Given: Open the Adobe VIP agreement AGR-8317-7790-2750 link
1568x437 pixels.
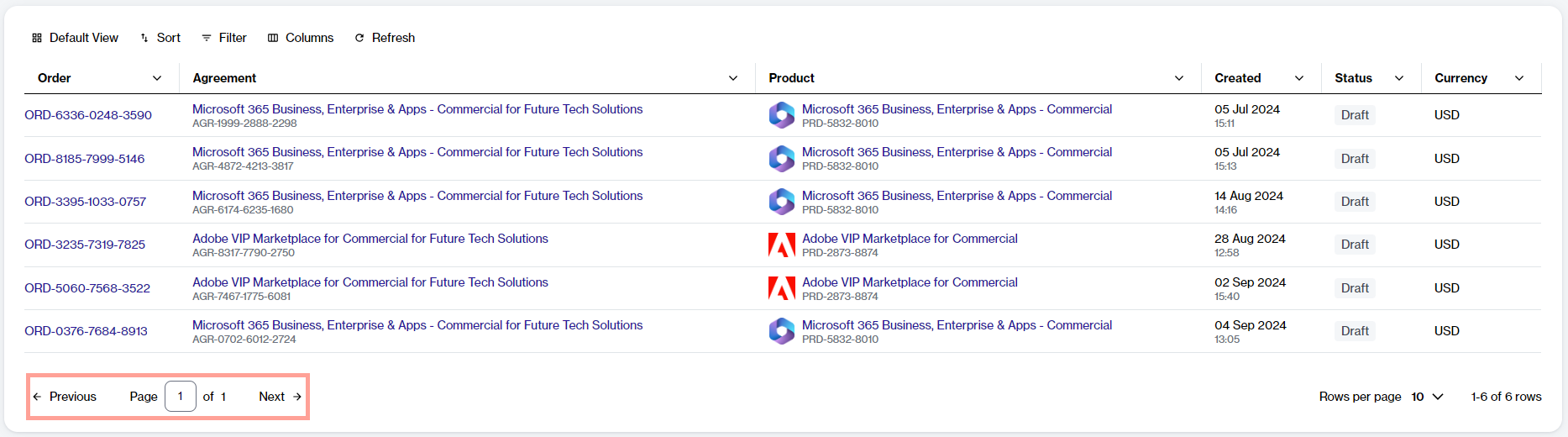Looking at the screenshot, I should pos(370,239).
